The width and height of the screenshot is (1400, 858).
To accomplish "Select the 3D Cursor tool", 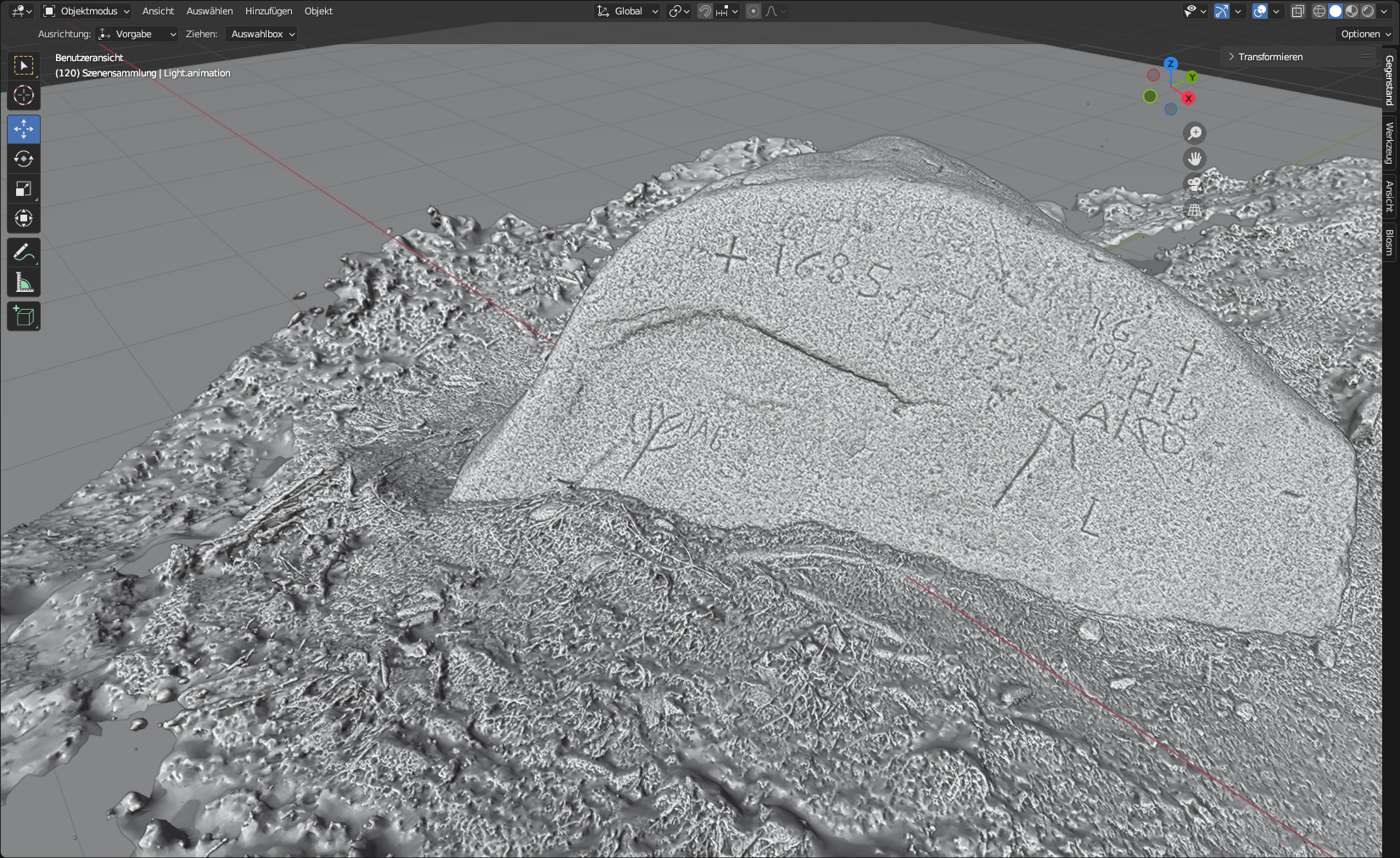I will coord(24,95).
